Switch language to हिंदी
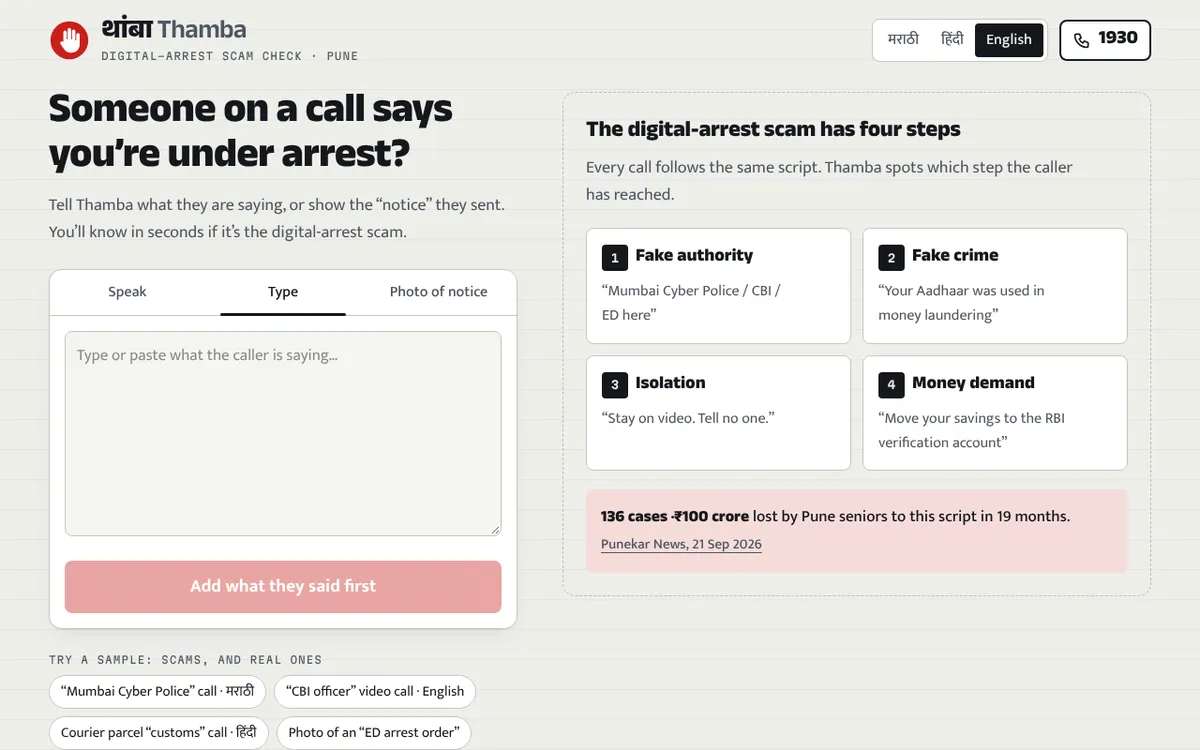This screenshot has height=750, width=1200. tap(952, 40)
